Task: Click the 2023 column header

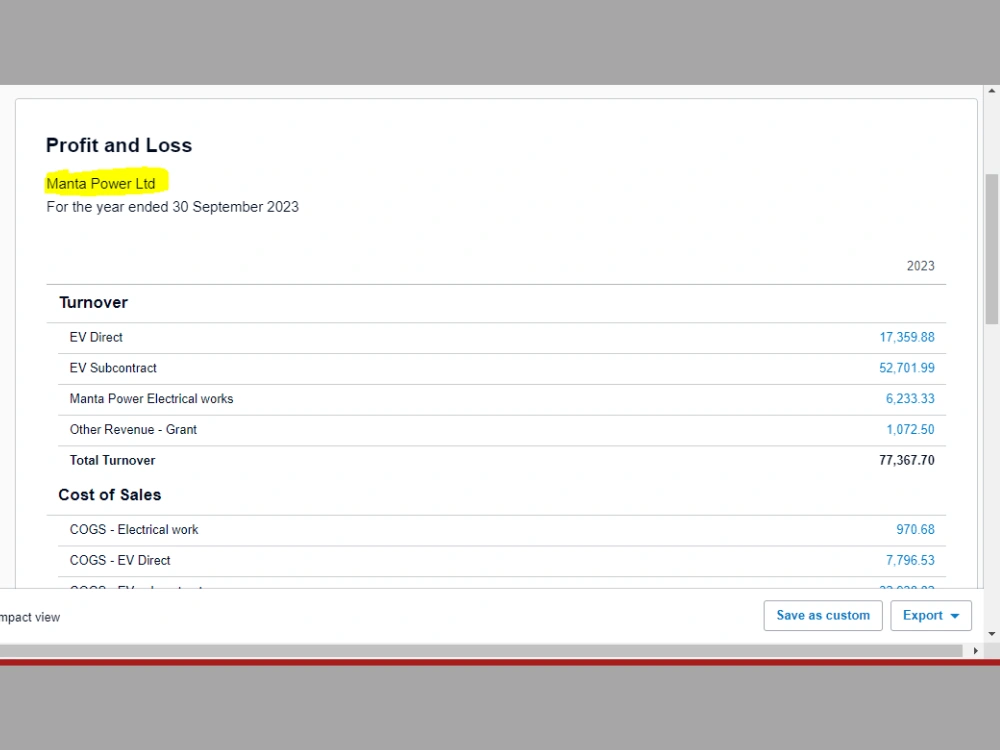Action: [920, 266]
